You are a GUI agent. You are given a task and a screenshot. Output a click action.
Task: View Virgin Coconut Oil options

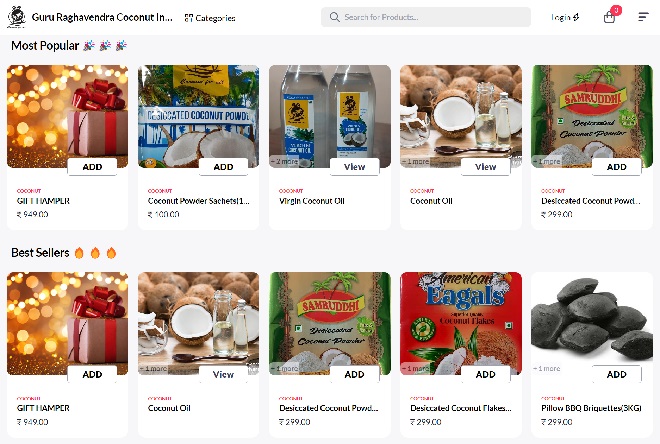coord(354,167)
